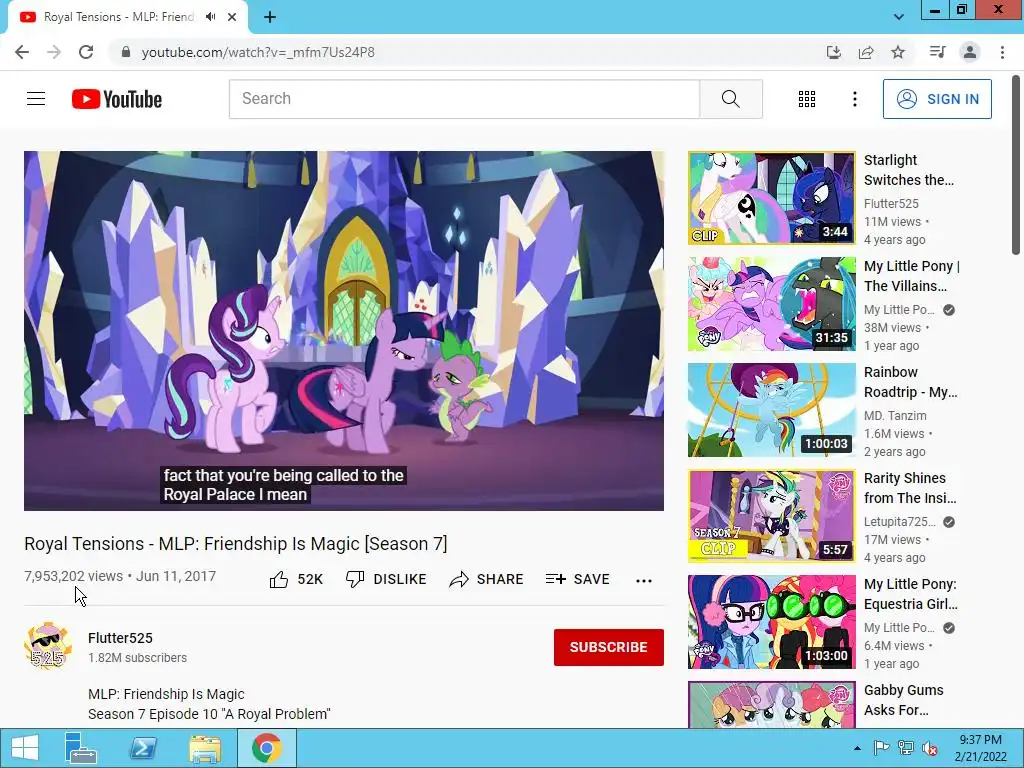This screenshot has height=768, width=1024.
Task: Open Flutter525 channel avatar
Action: tap(48, 645)
